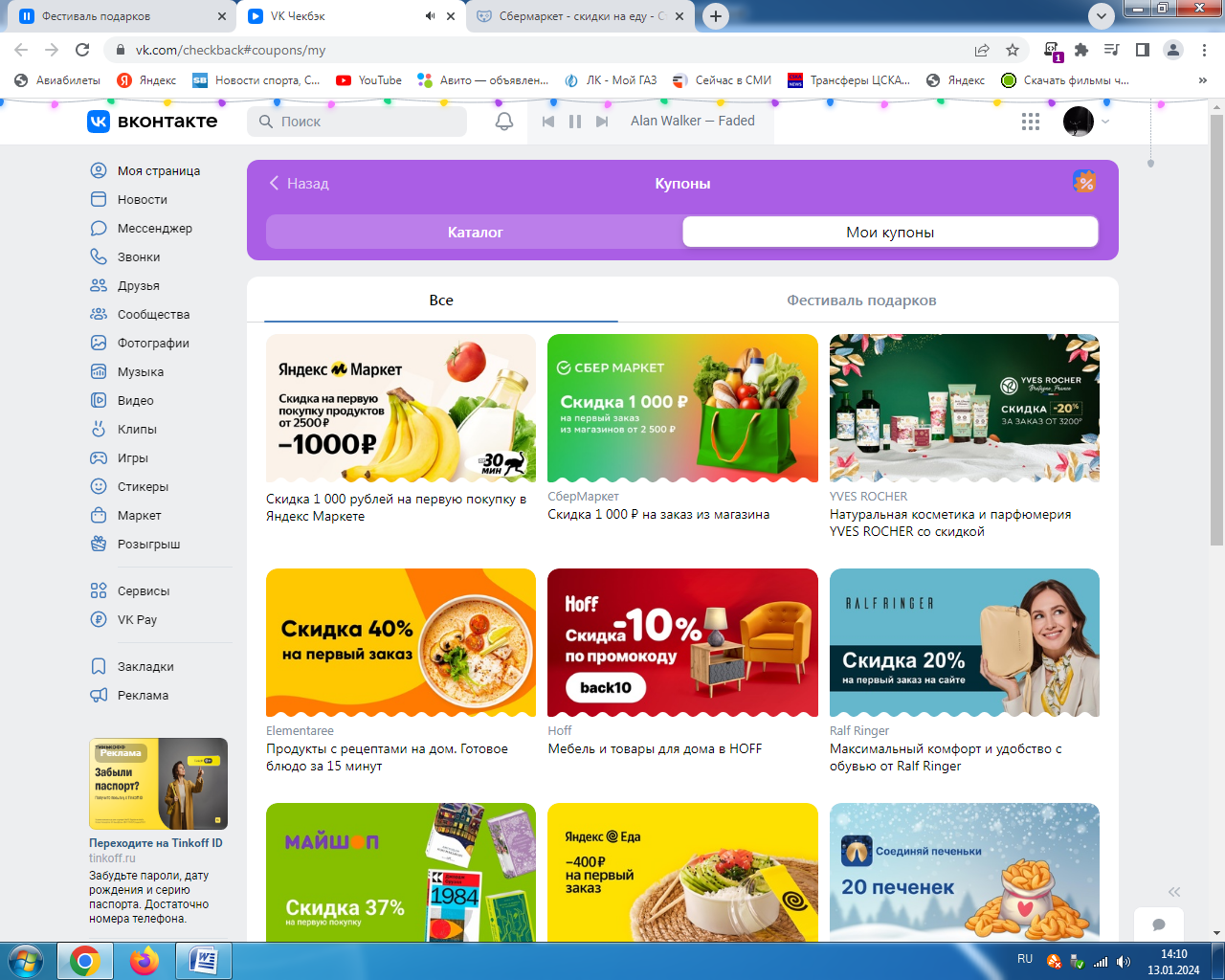1225x980 pixels.
Task: Open a new browser tab
Action: pos(716,16)
